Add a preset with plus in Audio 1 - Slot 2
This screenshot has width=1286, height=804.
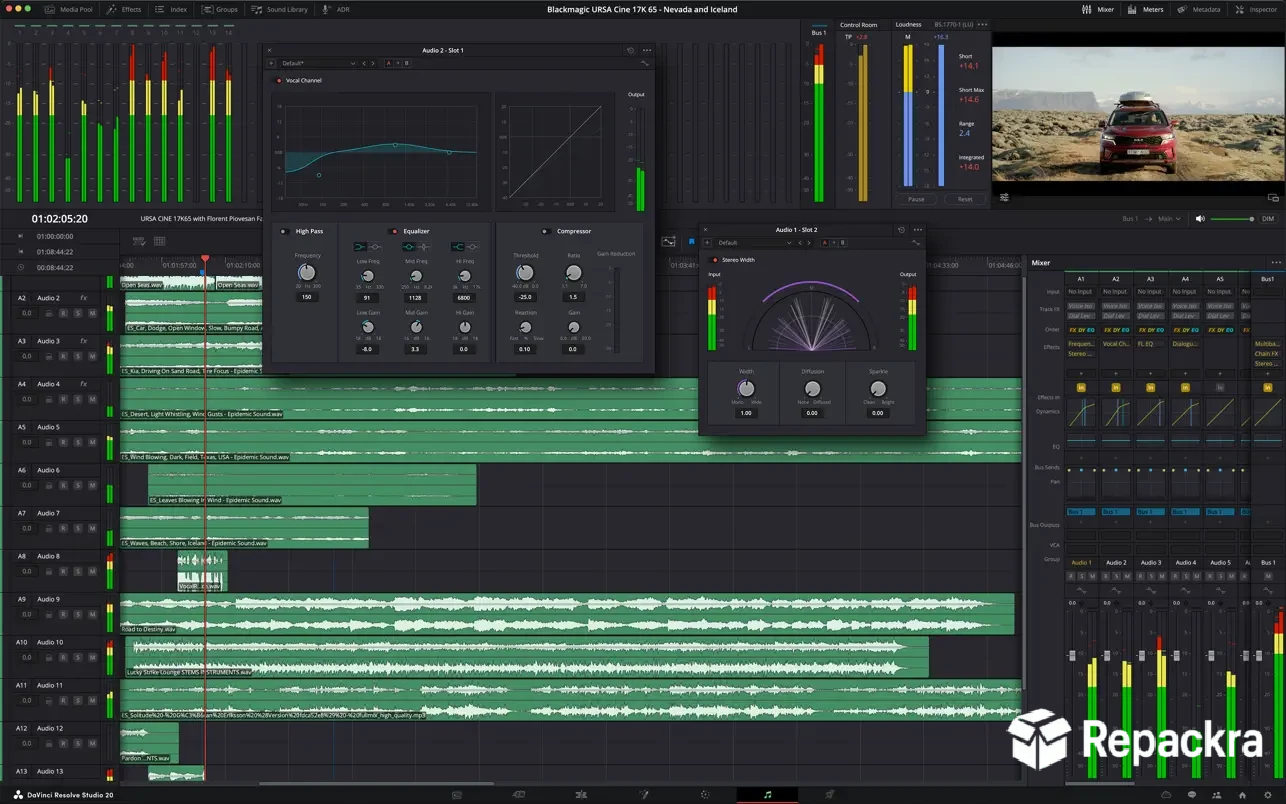tap(707, 243)
